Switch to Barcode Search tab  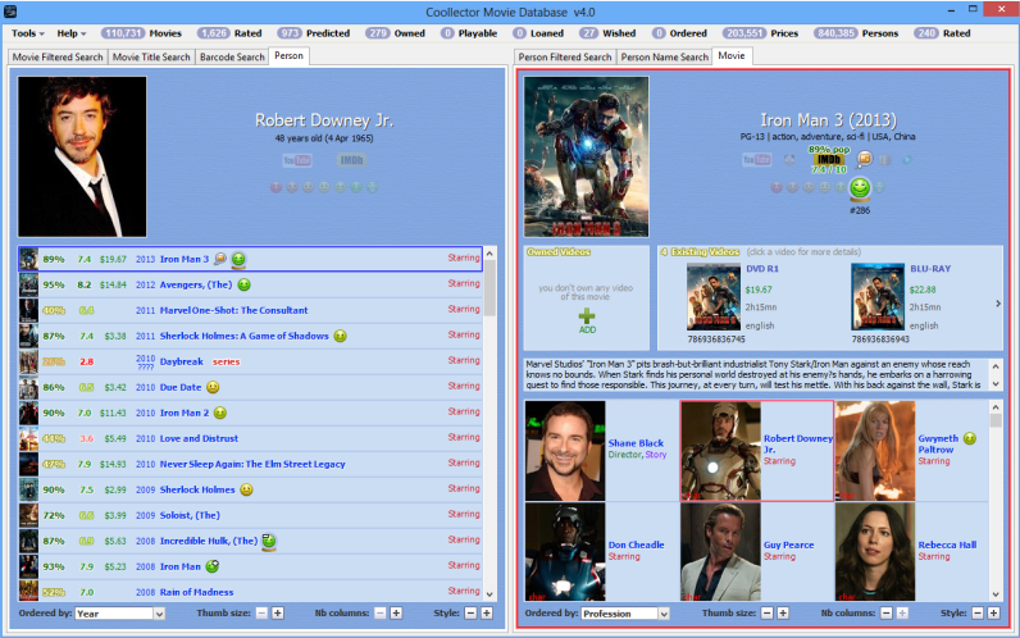(x=232, y=57)
